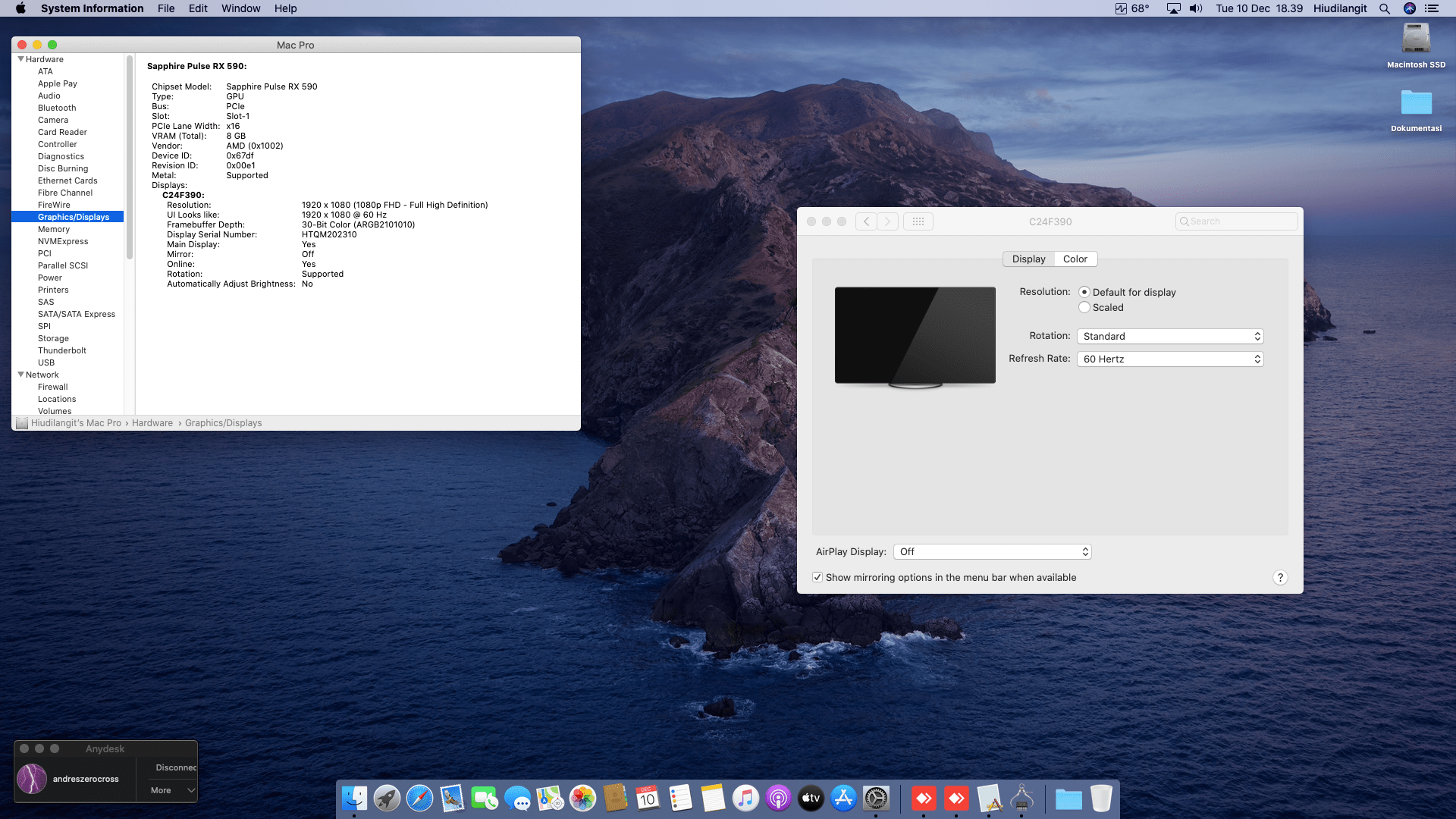The width and height of the screenshot is (1456, 819).
Task: Open Safari from the dock
Action: pos(419,799)
